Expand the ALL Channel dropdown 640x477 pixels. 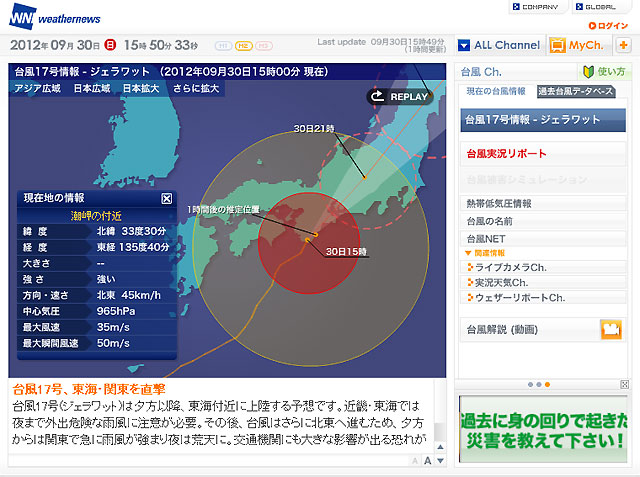(x=499, y=45)
